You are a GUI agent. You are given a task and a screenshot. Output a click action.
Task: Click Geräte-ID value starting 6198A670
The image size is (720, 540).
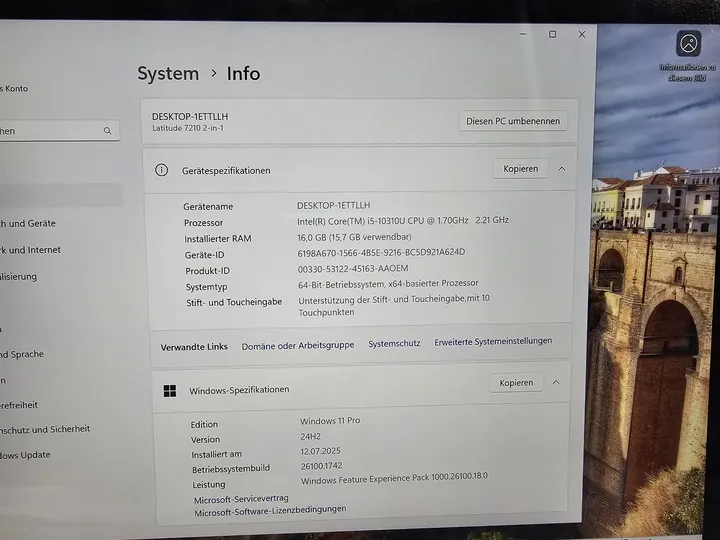(x=381, y=253)
